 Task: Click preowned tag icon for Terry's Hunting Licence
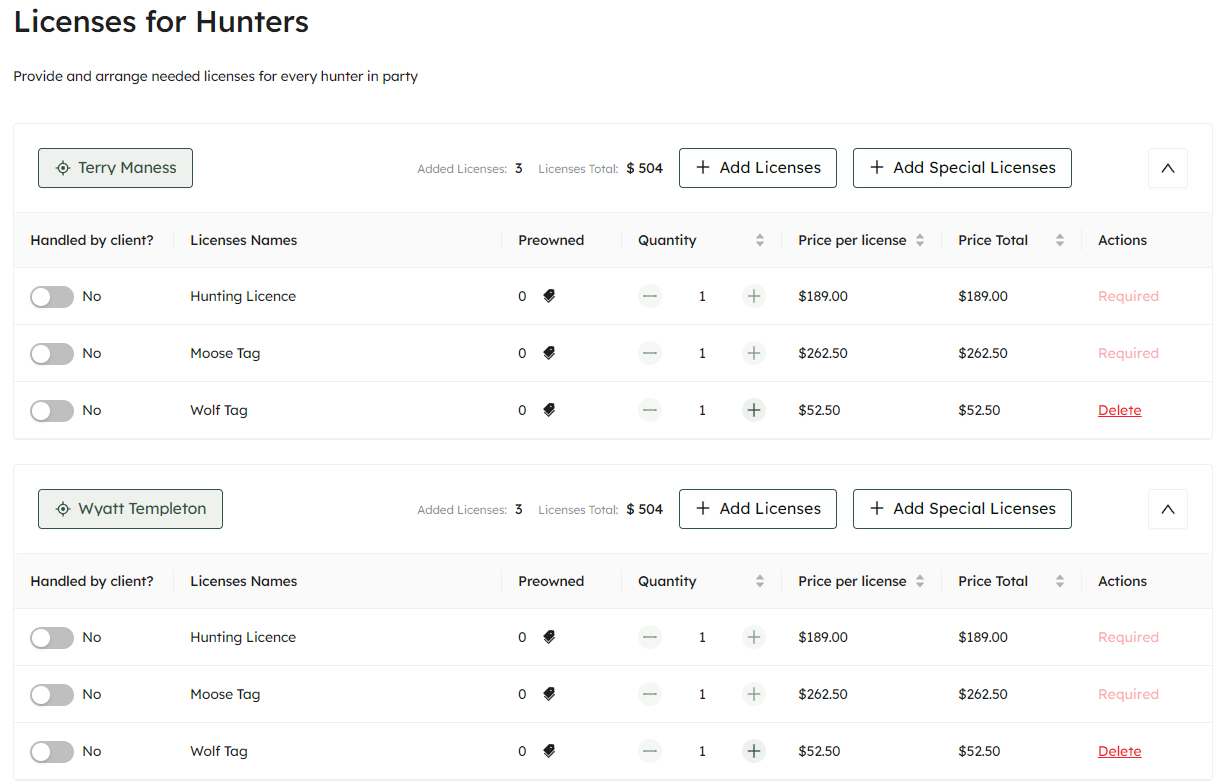coord(549,296)
